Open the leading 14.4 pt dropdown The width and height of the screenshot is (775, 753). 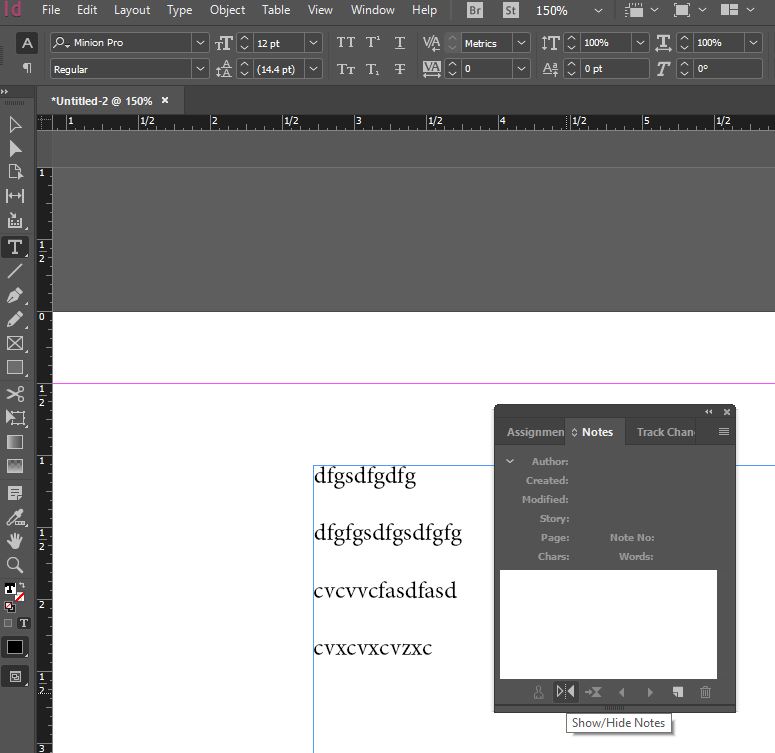click(313, 69)
